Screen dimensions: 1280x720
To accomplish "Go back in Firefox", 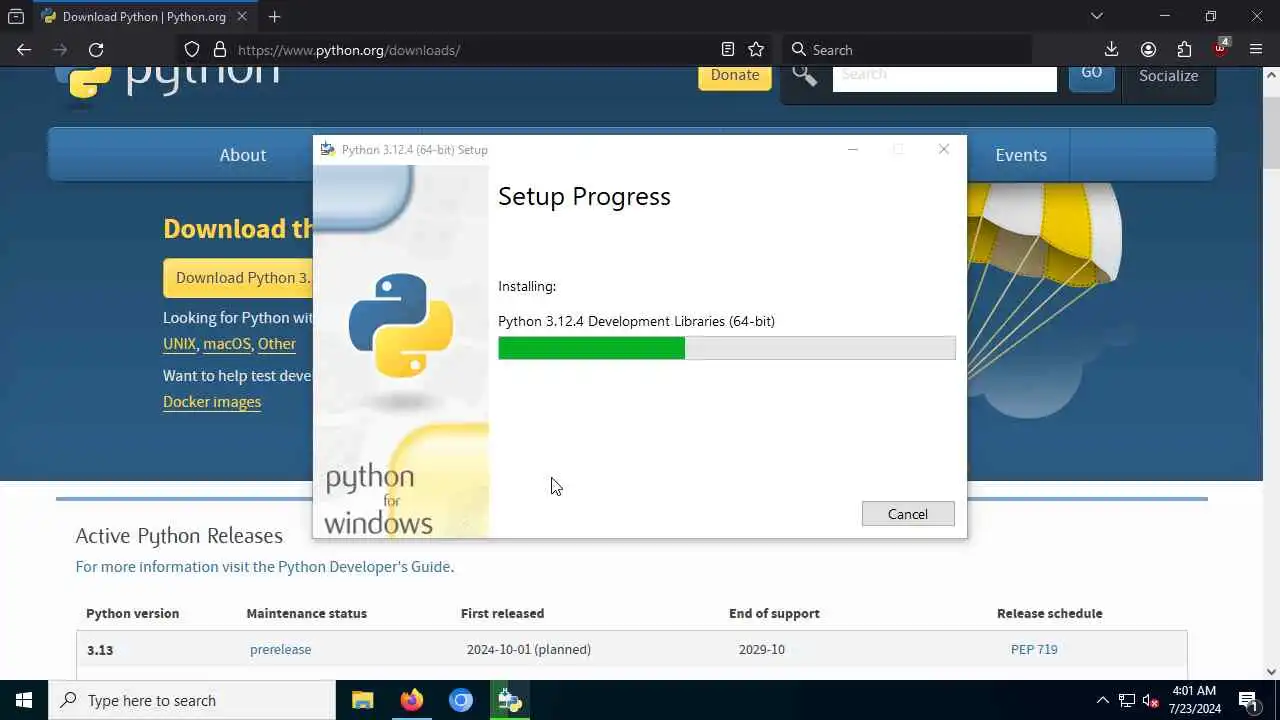I will click(x=24, y=50).
